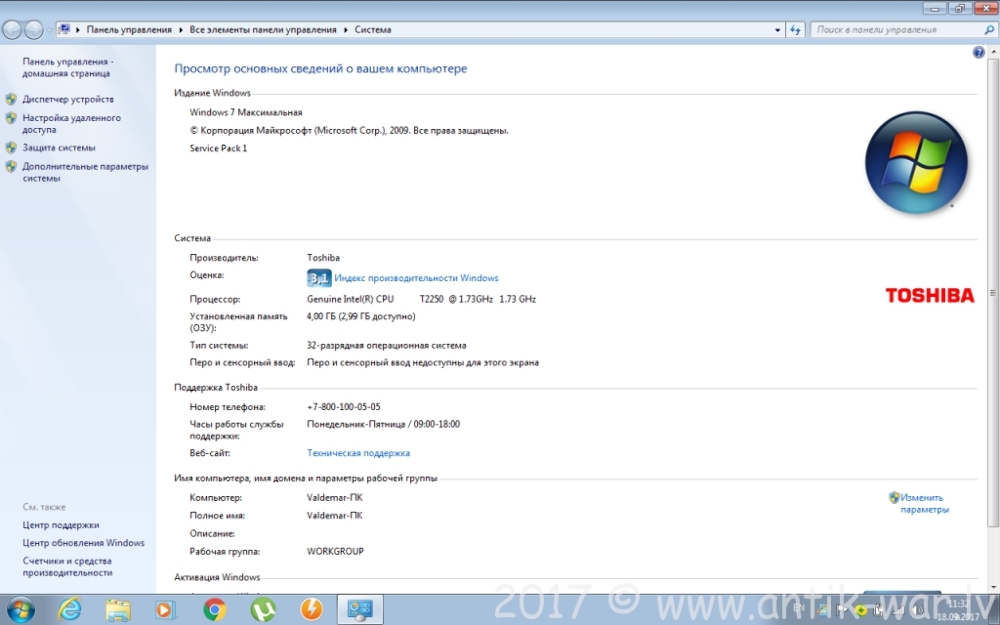Click the 3,1 performance rating badge
Screen dimensions: 1000x625
coord(319,278)
